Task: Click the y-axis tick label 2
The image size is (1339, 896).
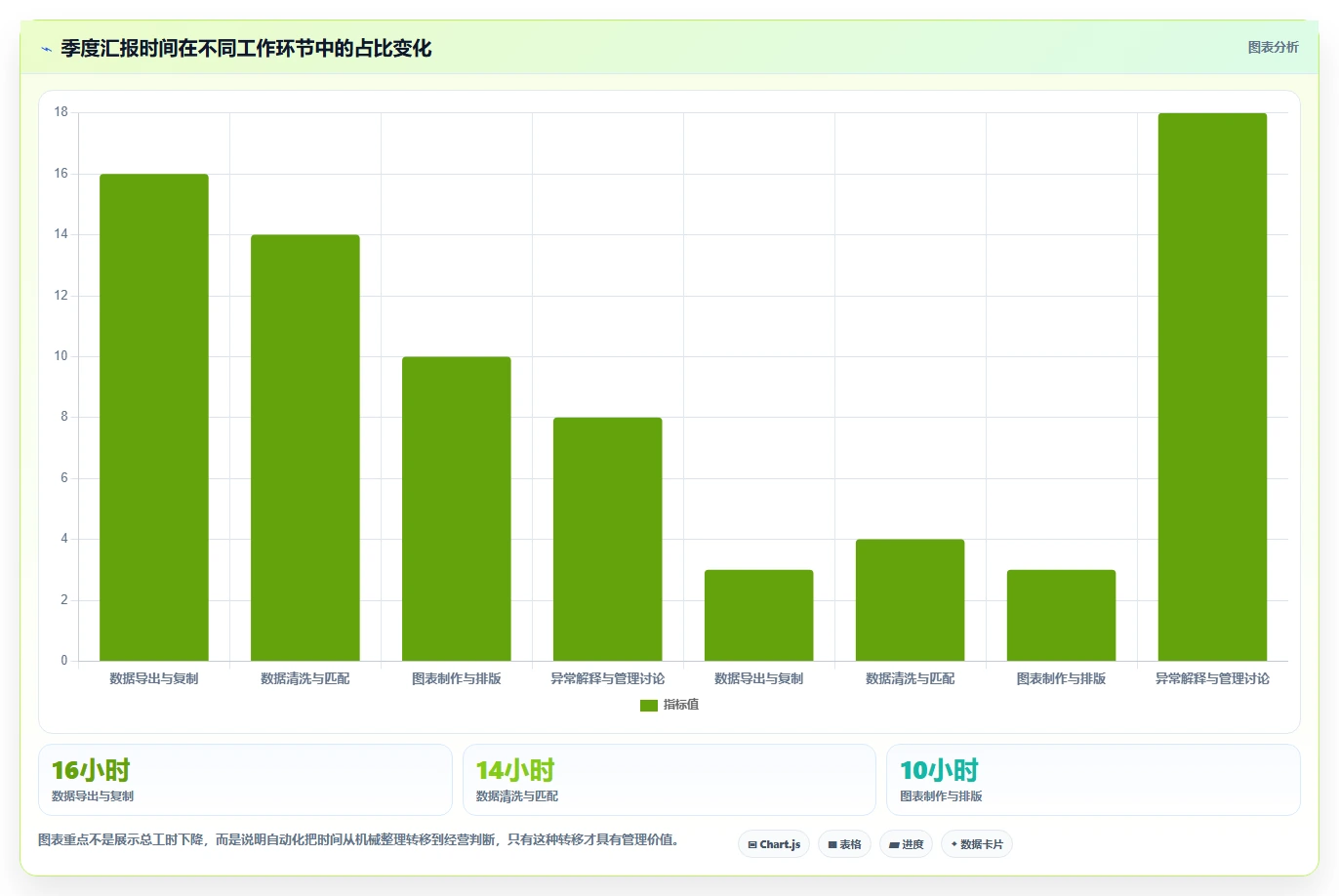Action: 64,600
